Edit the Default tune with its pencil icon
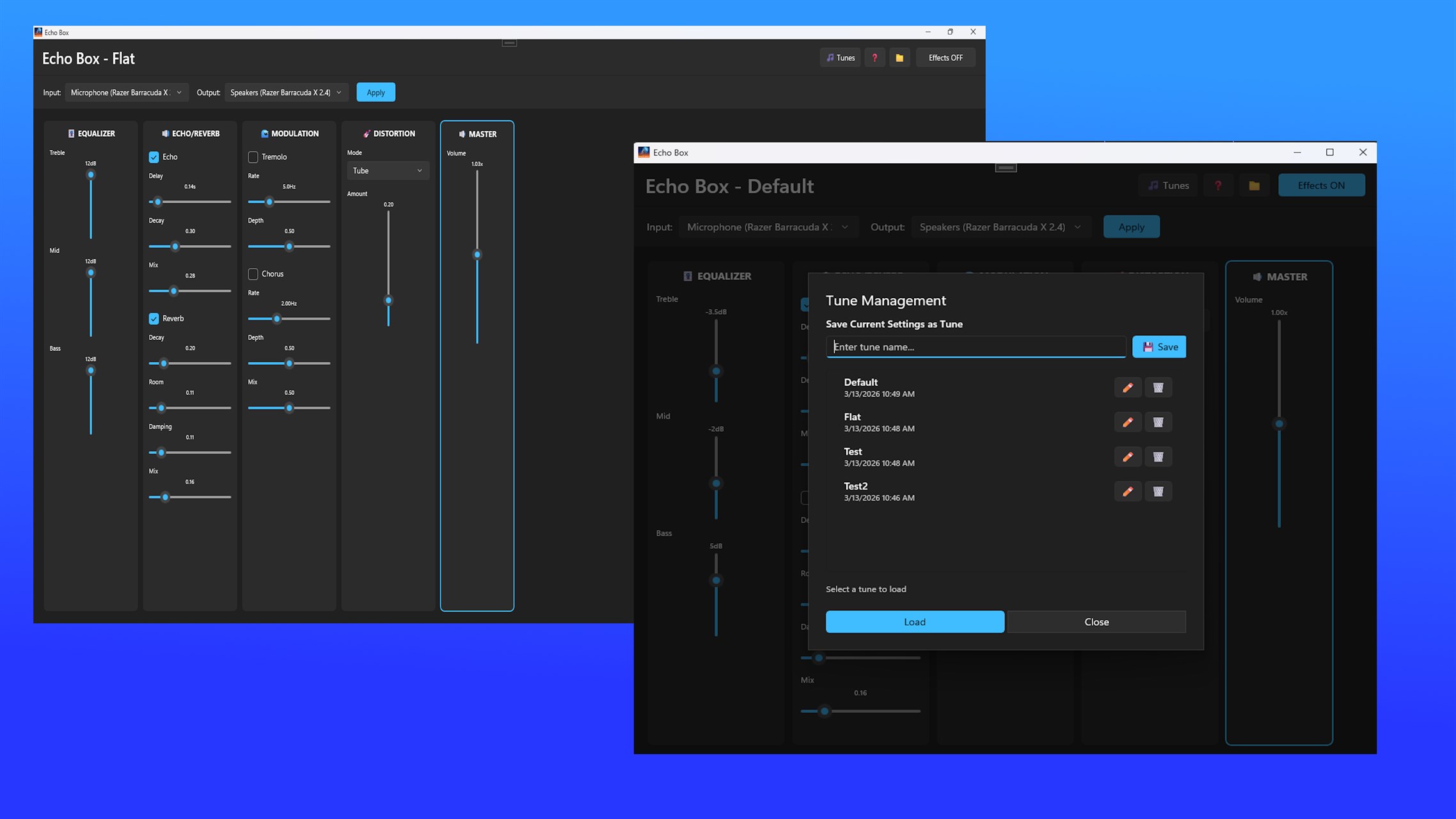Image resolution: width=1456 pixels, height=819 pixels. [1128, 388]
